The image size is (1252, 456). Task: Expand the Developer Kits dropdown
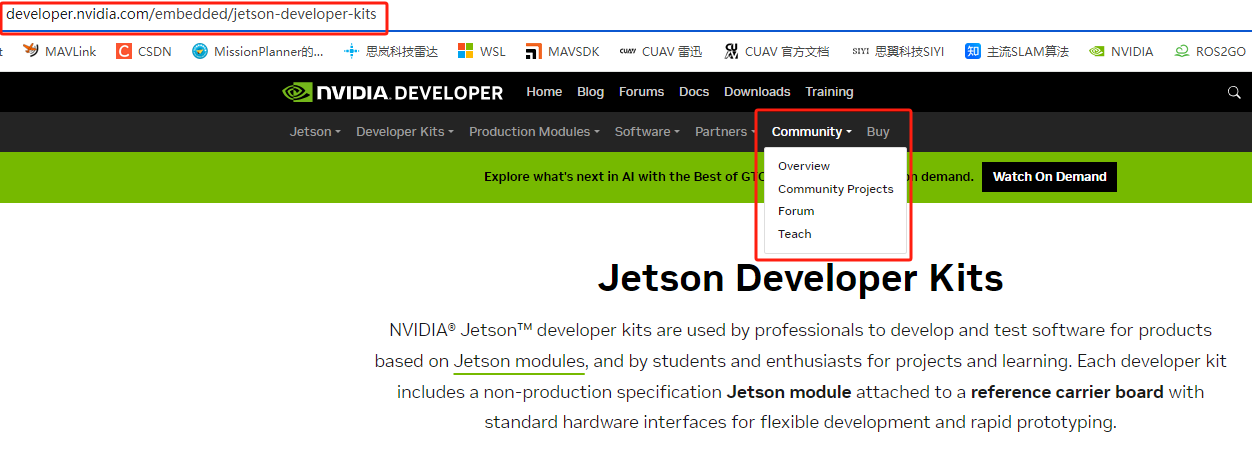405,131
